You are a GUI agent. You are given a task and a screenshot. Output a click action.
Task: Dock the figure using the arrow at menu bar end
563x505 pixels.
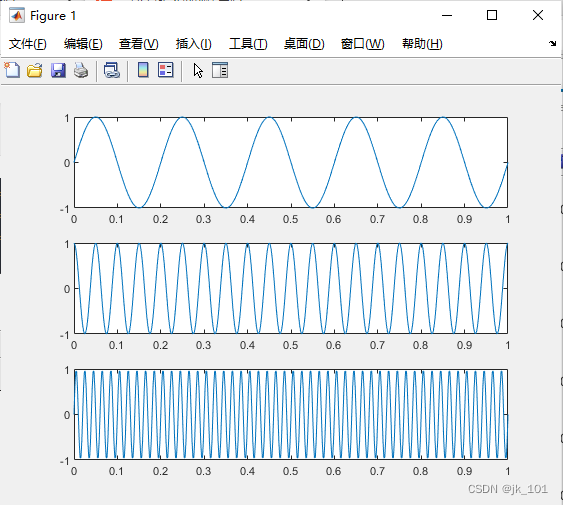point(552,44)
